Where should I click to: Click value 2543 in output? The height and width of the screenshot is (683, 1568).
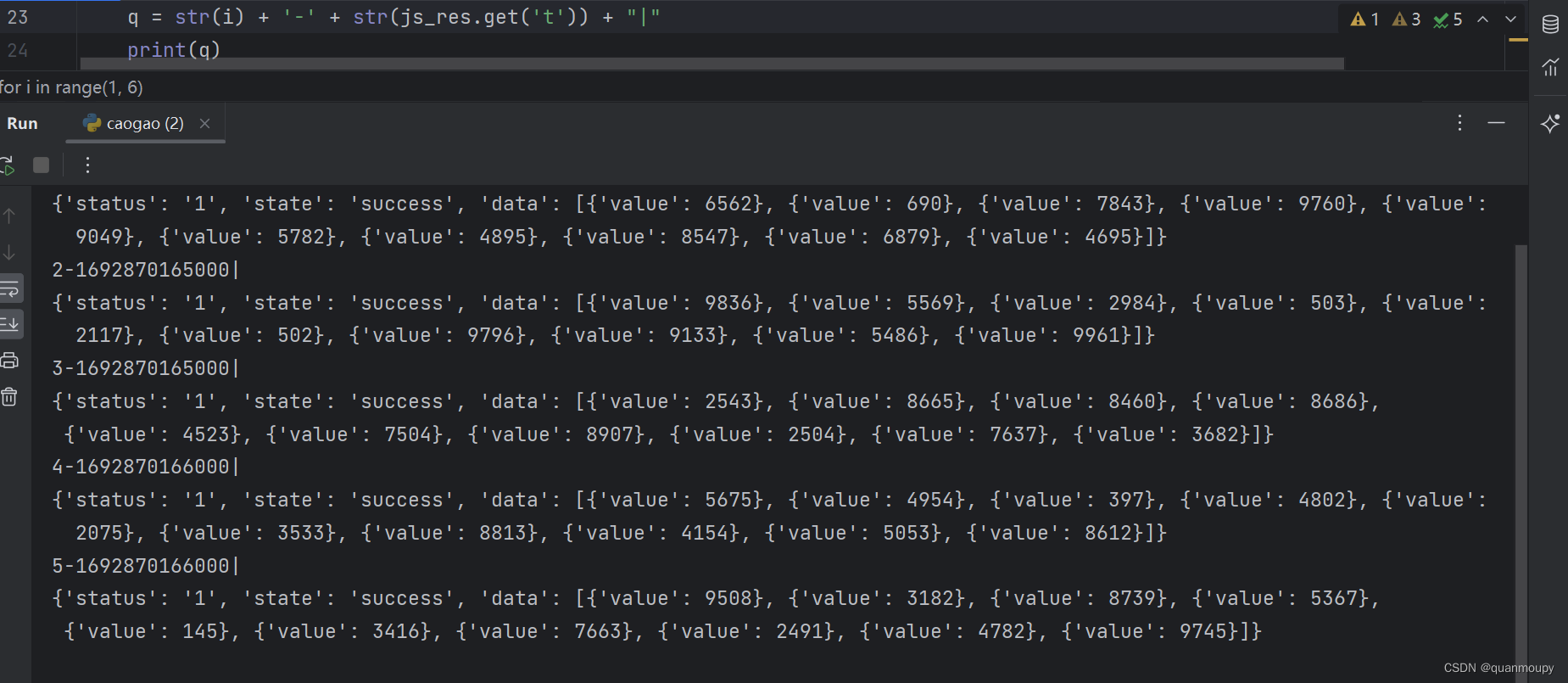pyautogui.click(x=728, y=401)
